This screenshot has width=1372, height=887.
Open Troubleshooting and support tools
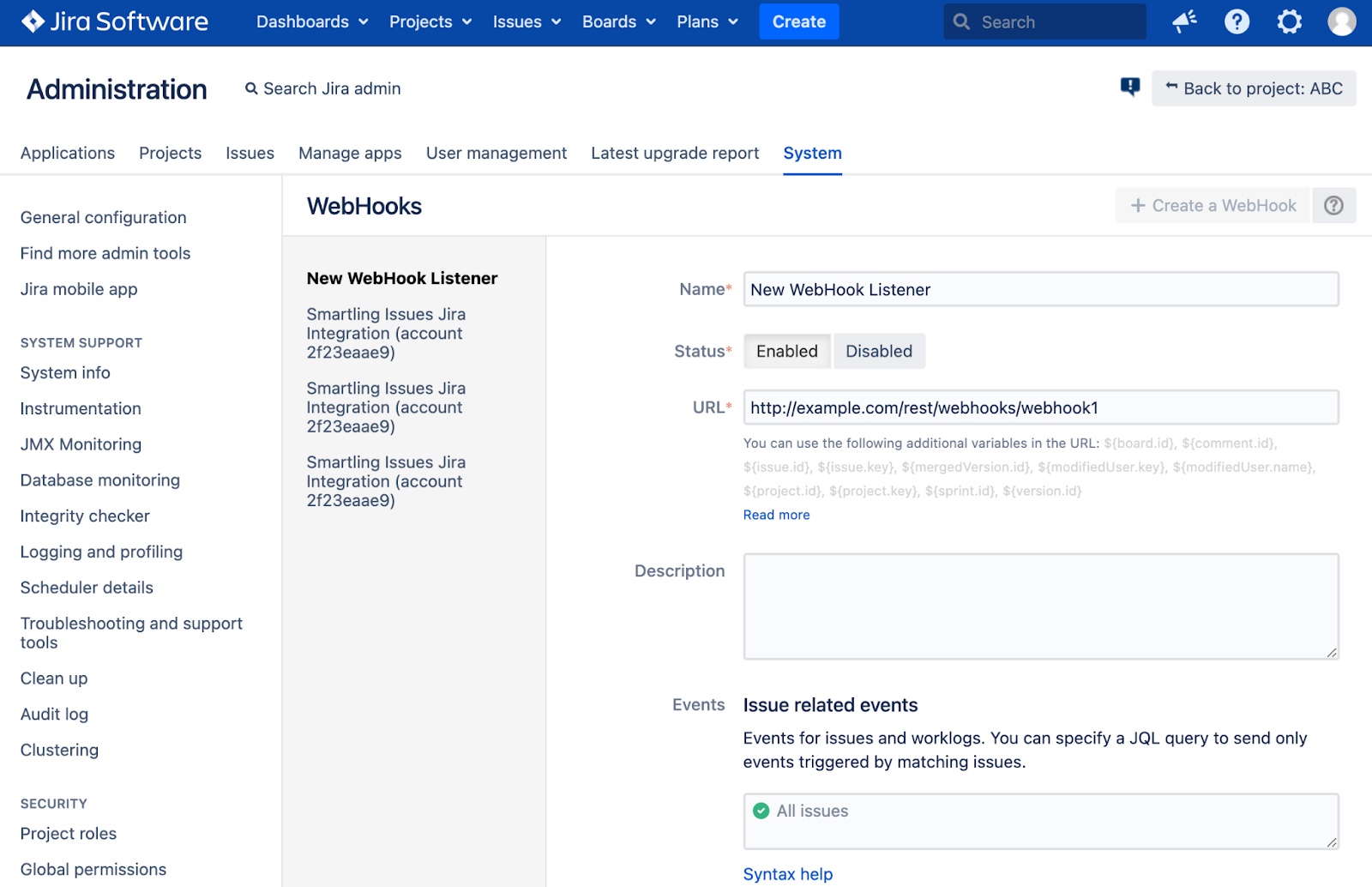[x=131, y=633]
